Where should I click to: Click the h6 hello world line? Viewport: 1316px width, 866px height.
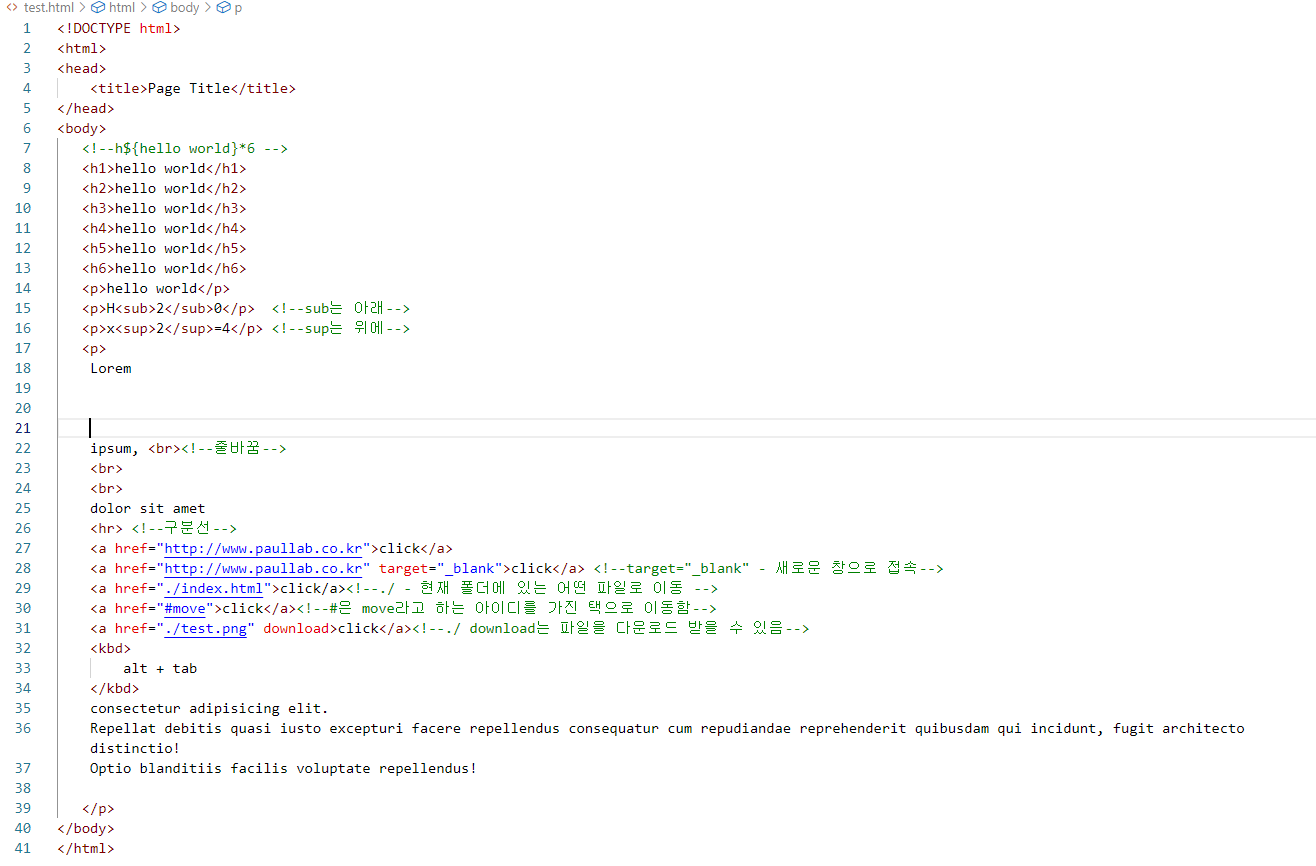[x=164, y=268]
